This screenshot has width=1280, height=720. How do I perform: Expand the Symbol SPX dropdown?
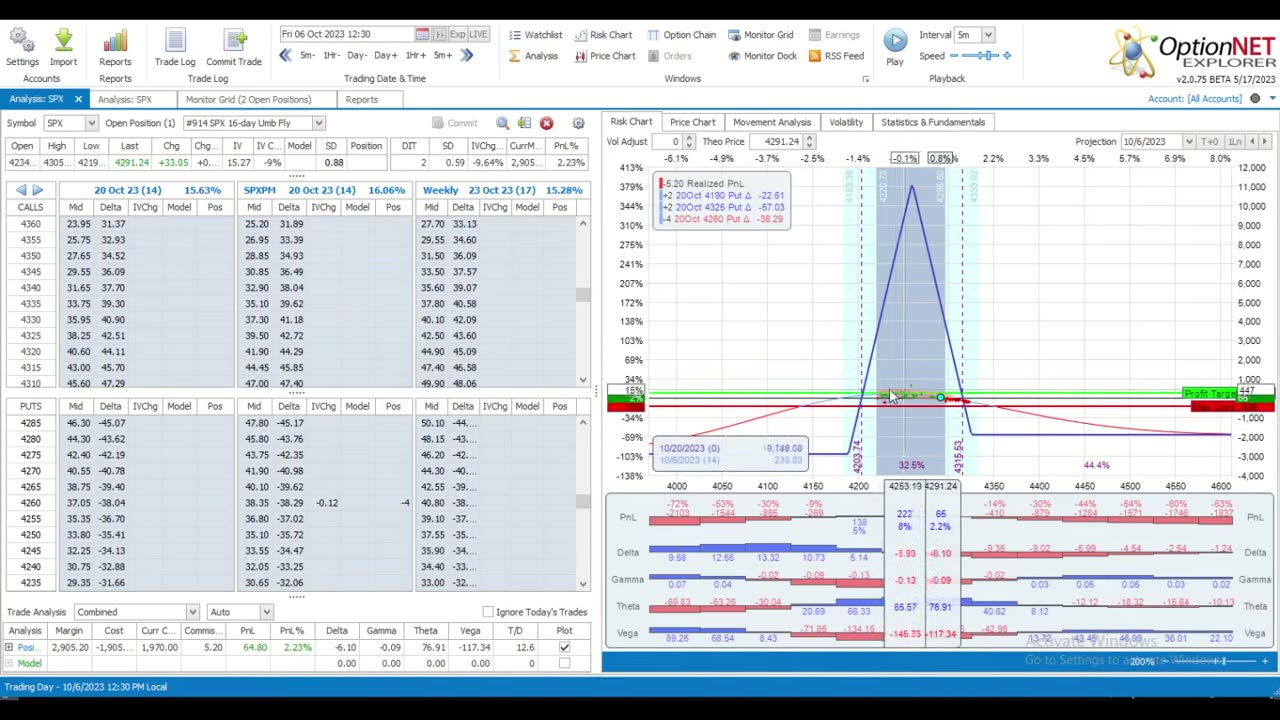pos(91,123)
